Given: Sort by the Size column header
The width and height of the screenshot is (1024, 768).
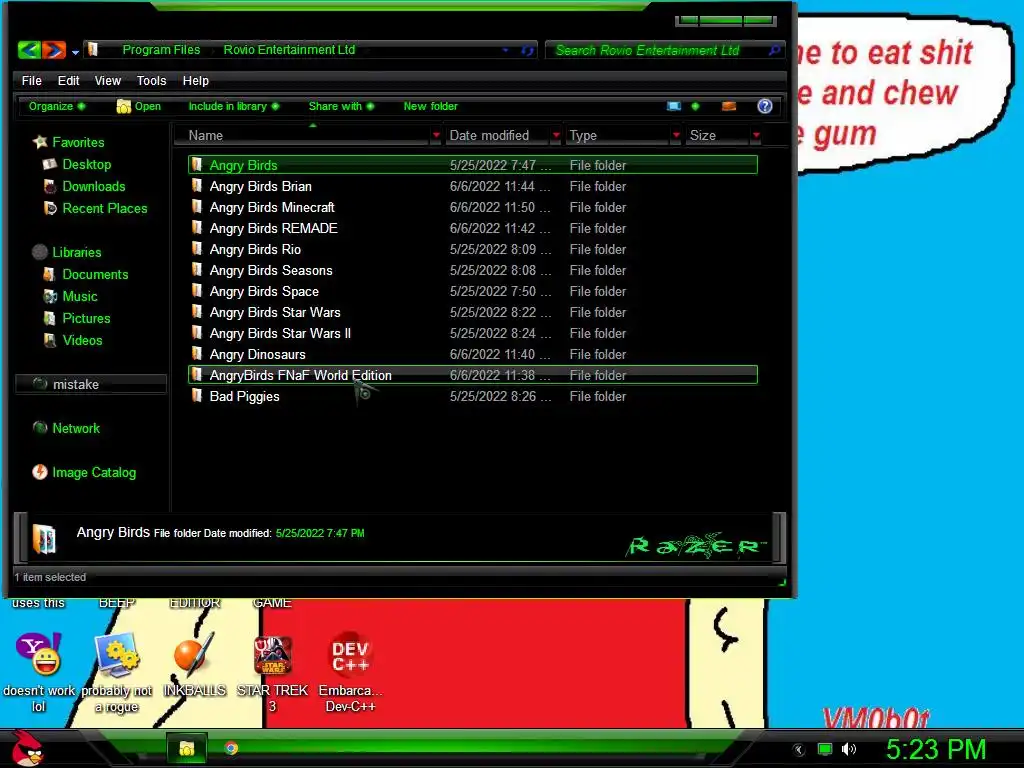Looking at the screenshot, I should pyautogui.click(x=717, y=135).
